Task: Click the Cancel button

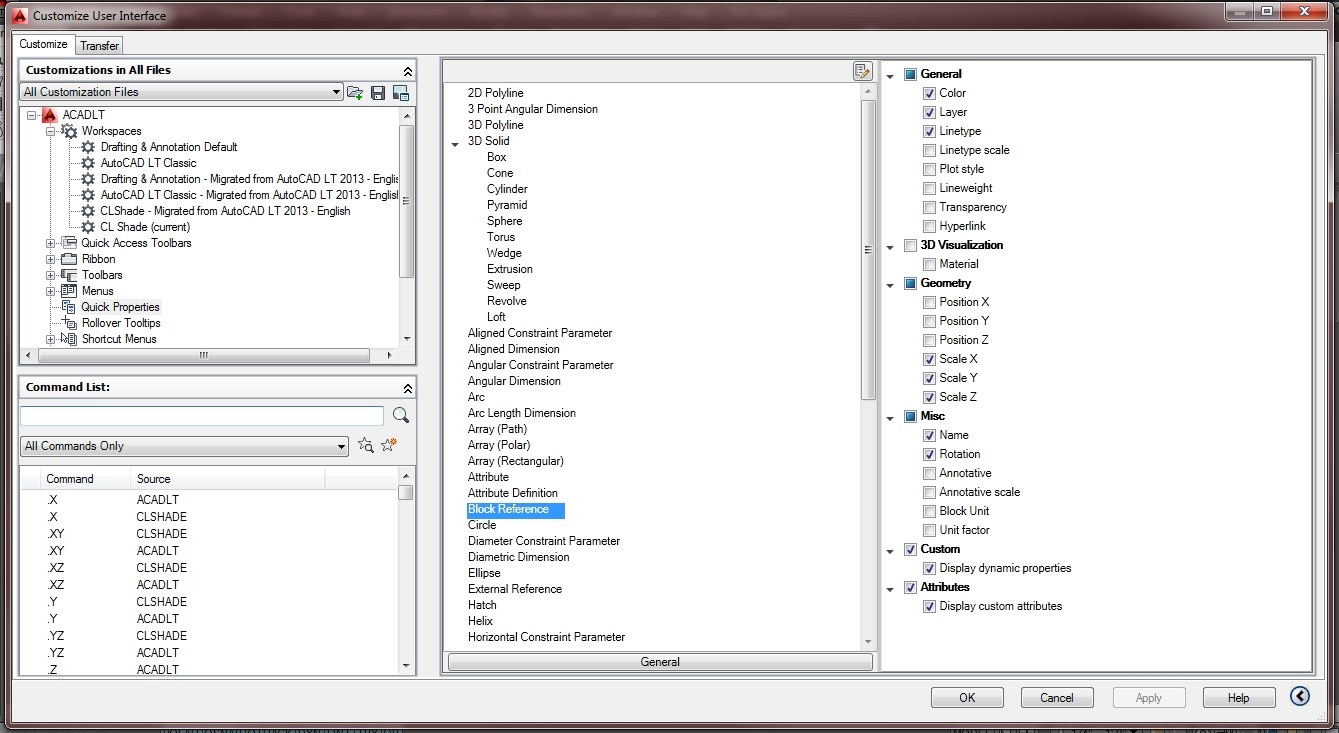Action: pos(1057,698)
